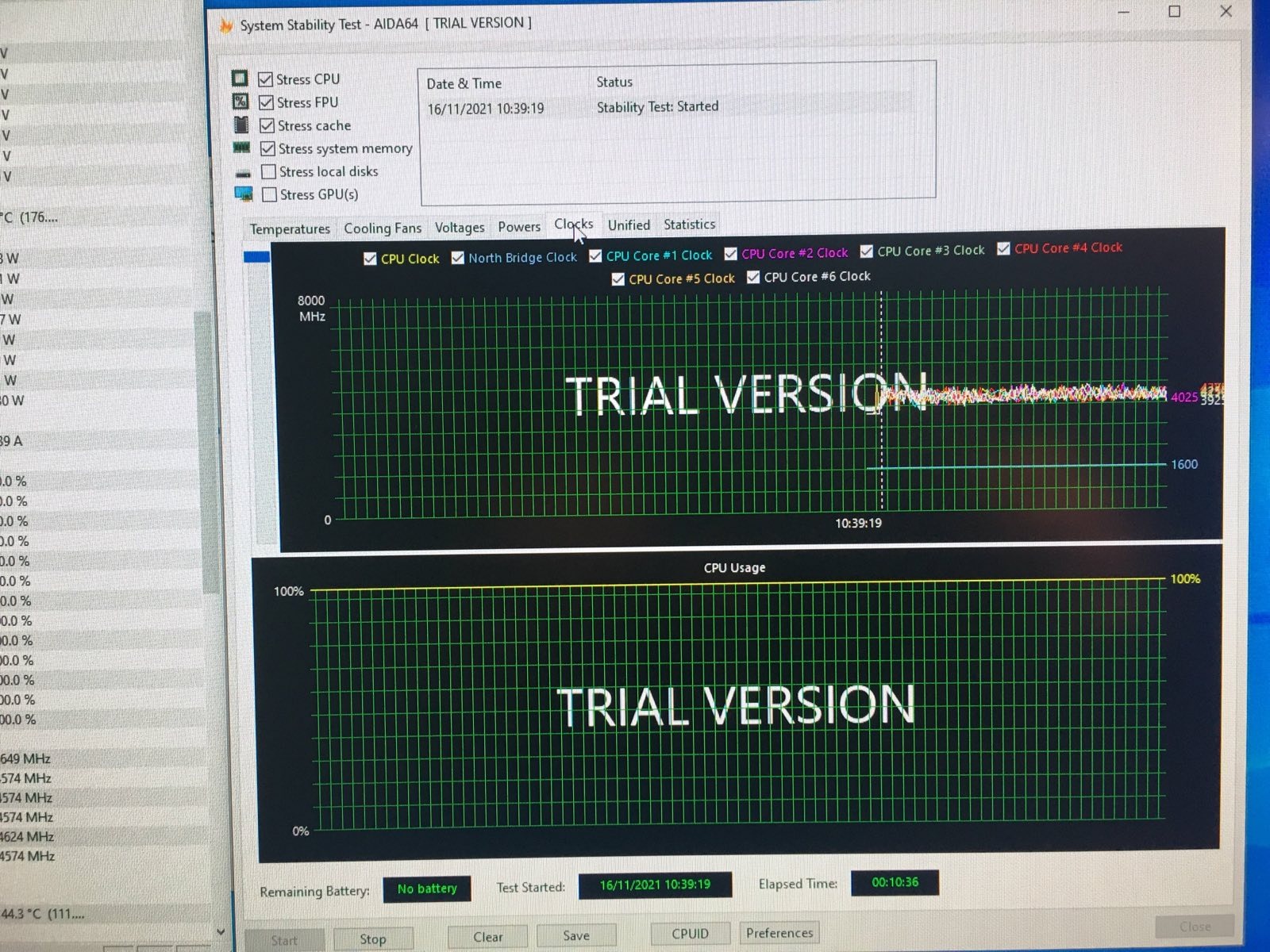Click the Stop button
Image resolution: width=1270 pixels, height=952 pixels.
(372, 939)
